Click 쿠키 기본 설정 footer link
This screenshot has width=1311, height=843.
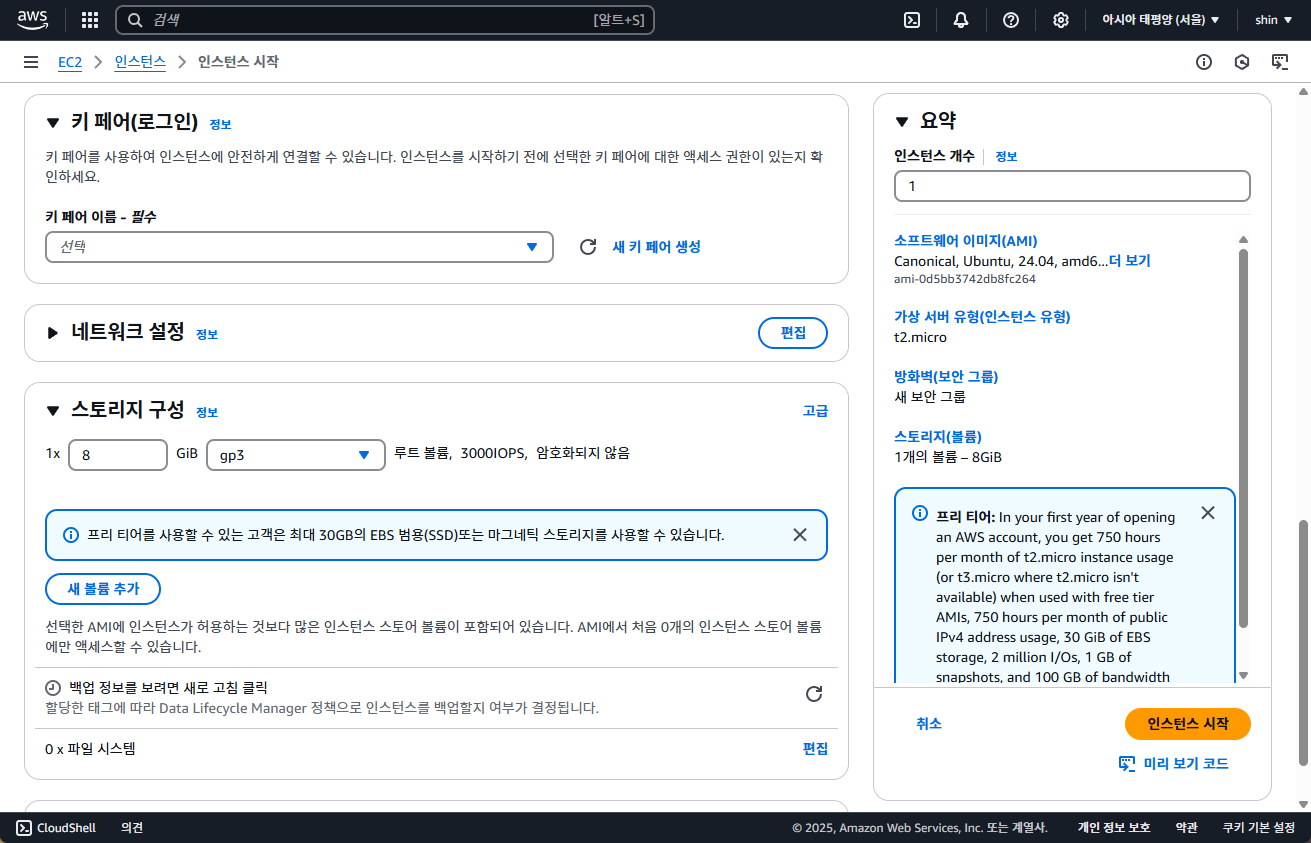pos(1259,828)
